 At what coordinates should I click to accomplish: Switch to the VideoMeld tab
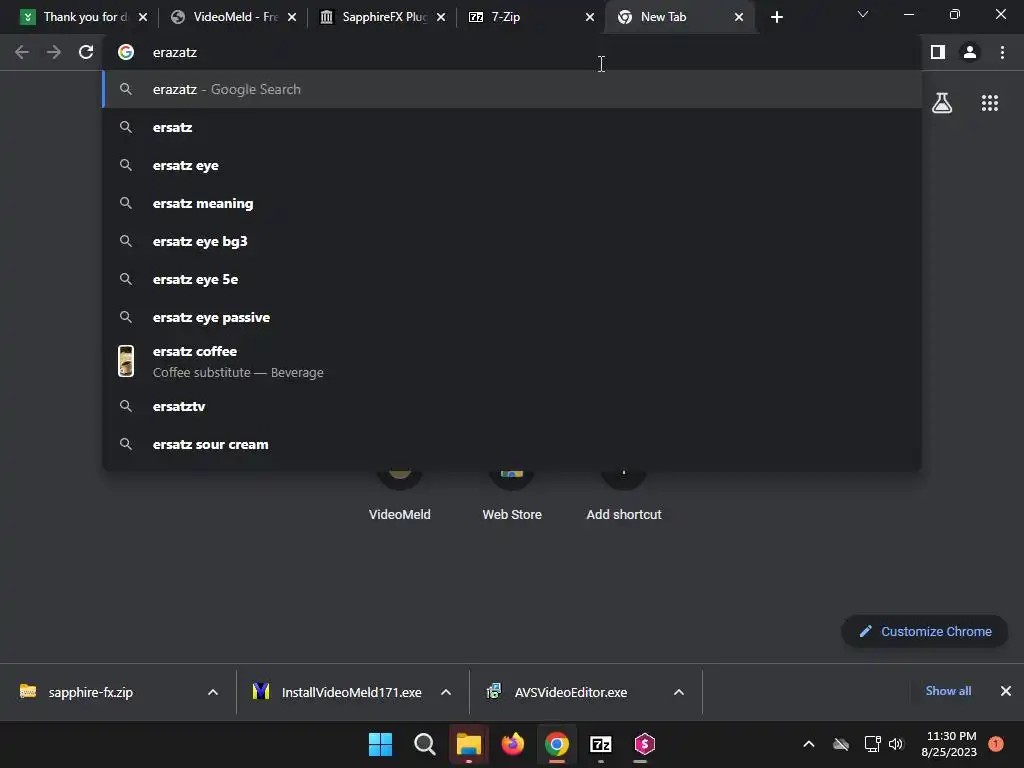(x=232, y=17)
